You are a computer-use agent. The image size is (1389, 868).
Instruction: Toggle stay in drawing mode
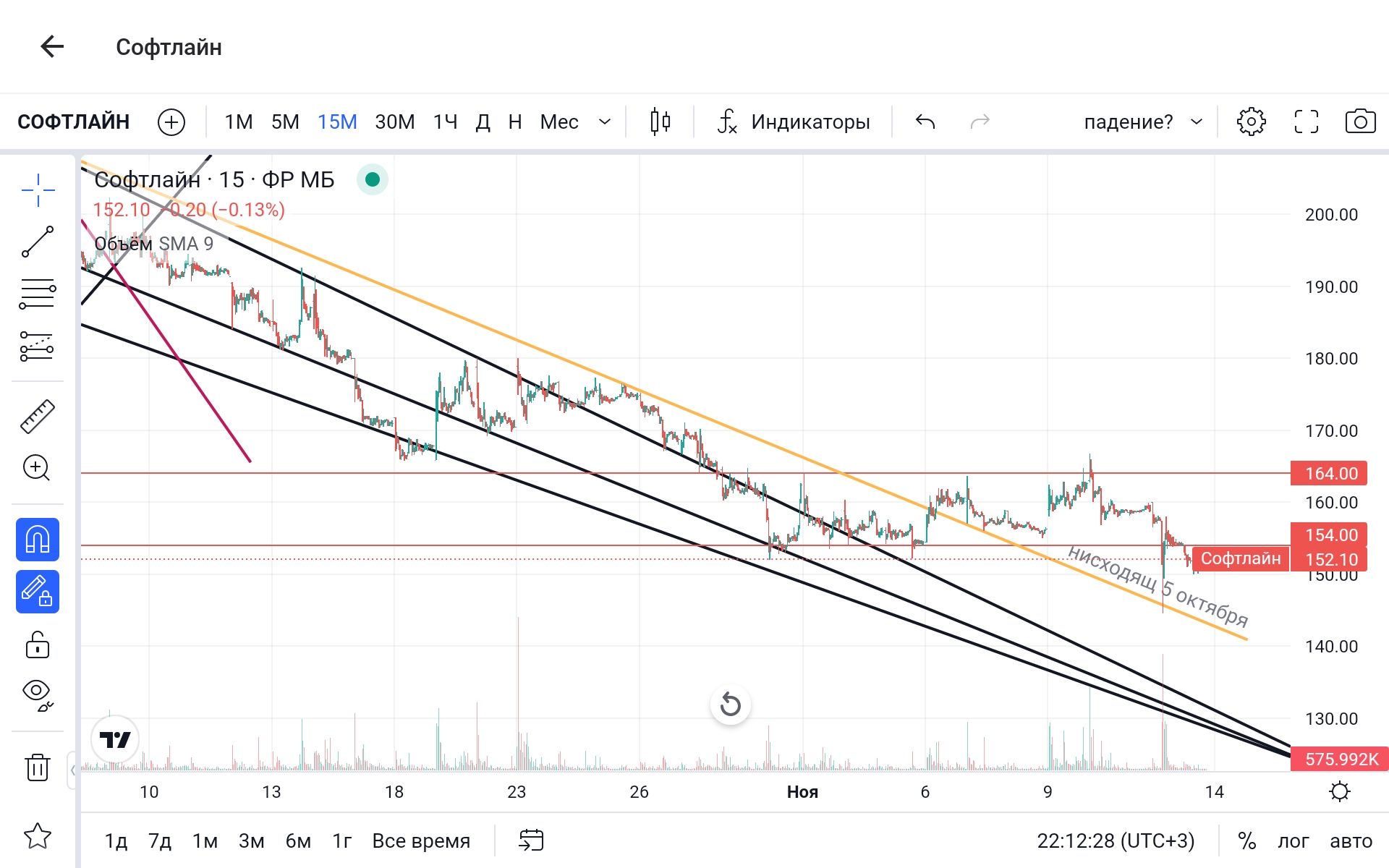[38, 592]
